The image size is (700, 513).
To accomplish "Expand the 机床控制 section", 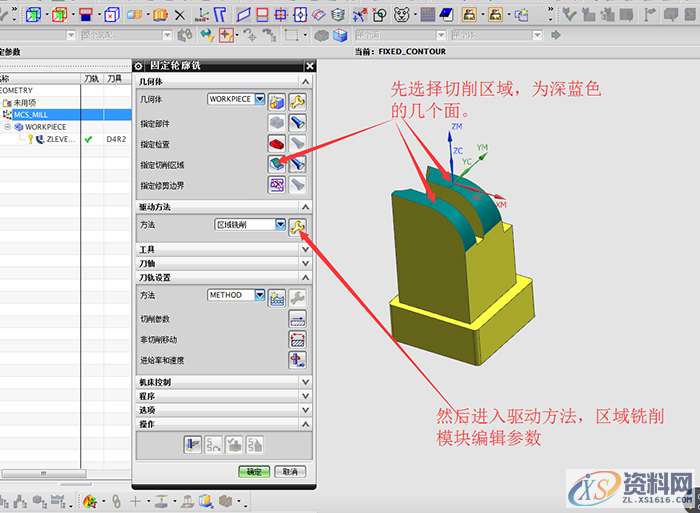I will (305, 382).
